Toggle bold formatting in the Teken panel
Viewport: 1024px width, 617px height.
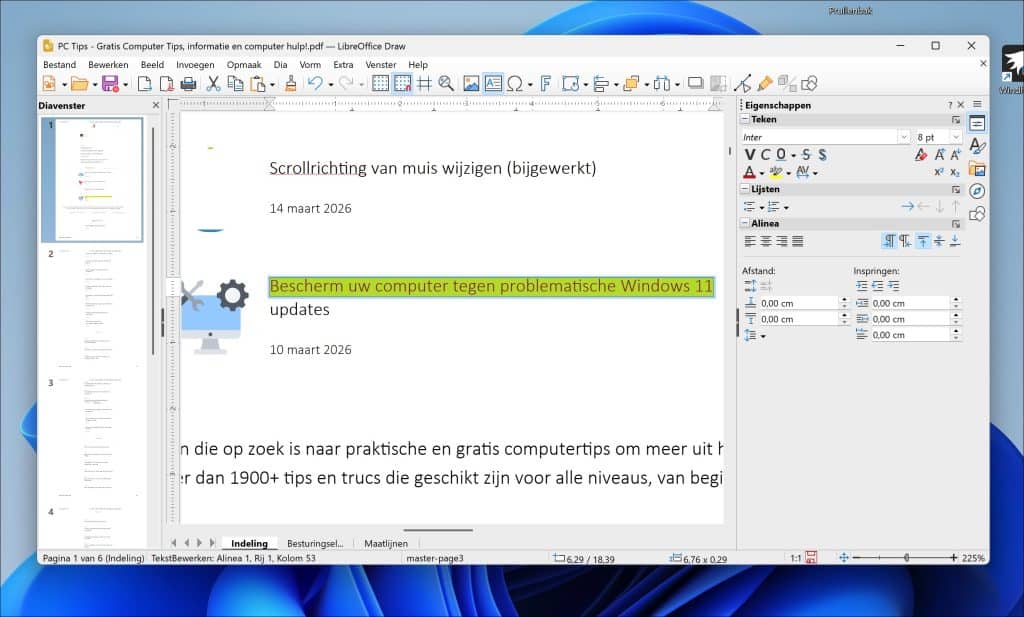[749, 154]
